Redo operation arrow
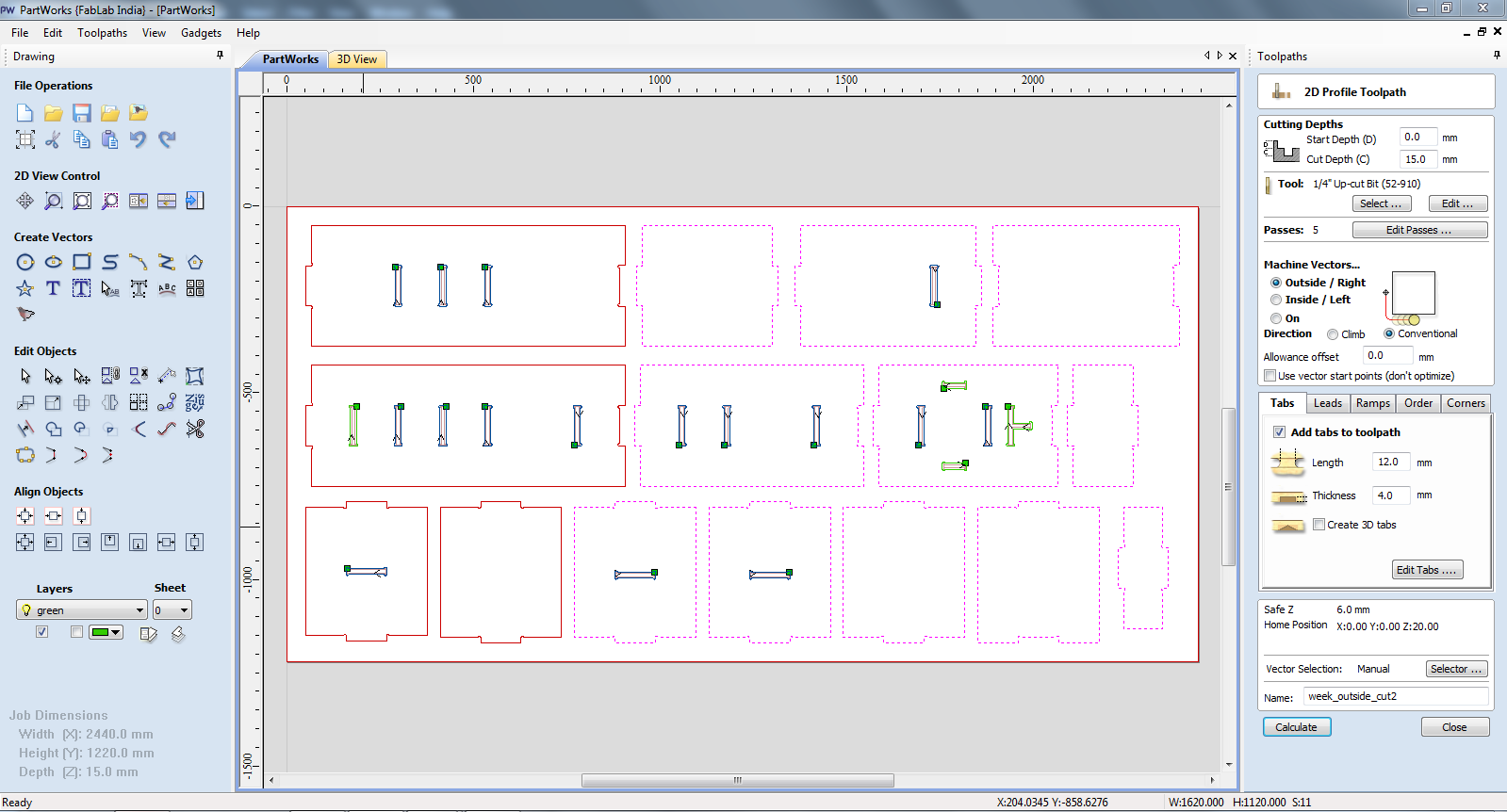The height and width of the screenshot is (812, 1507). click(x=167, y=139)
